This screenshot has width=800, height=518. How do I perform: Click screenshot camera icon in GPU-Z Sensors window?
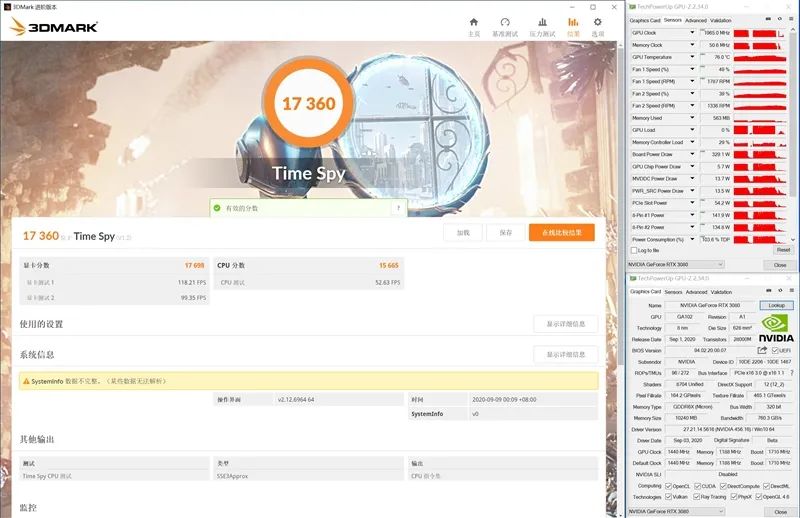768,19
